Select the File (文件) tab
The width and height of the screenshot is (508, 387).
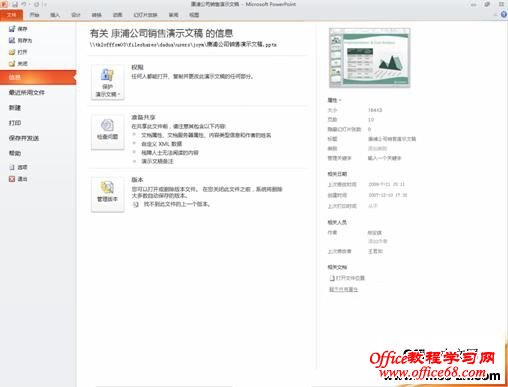coord(11,15)
